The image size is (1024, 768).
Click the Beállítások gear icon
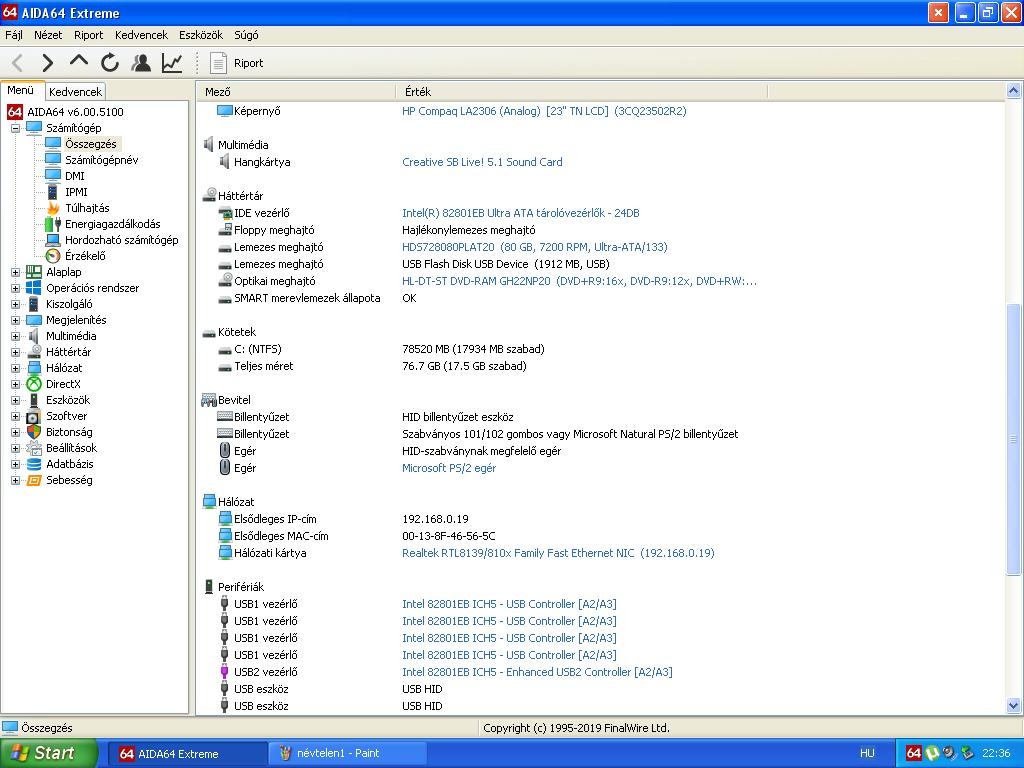[34, 448]
